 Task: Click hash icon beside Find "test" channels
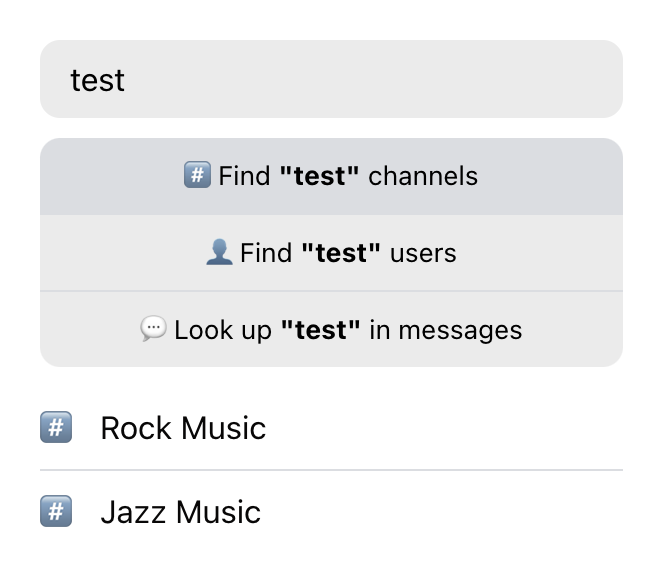197,176
